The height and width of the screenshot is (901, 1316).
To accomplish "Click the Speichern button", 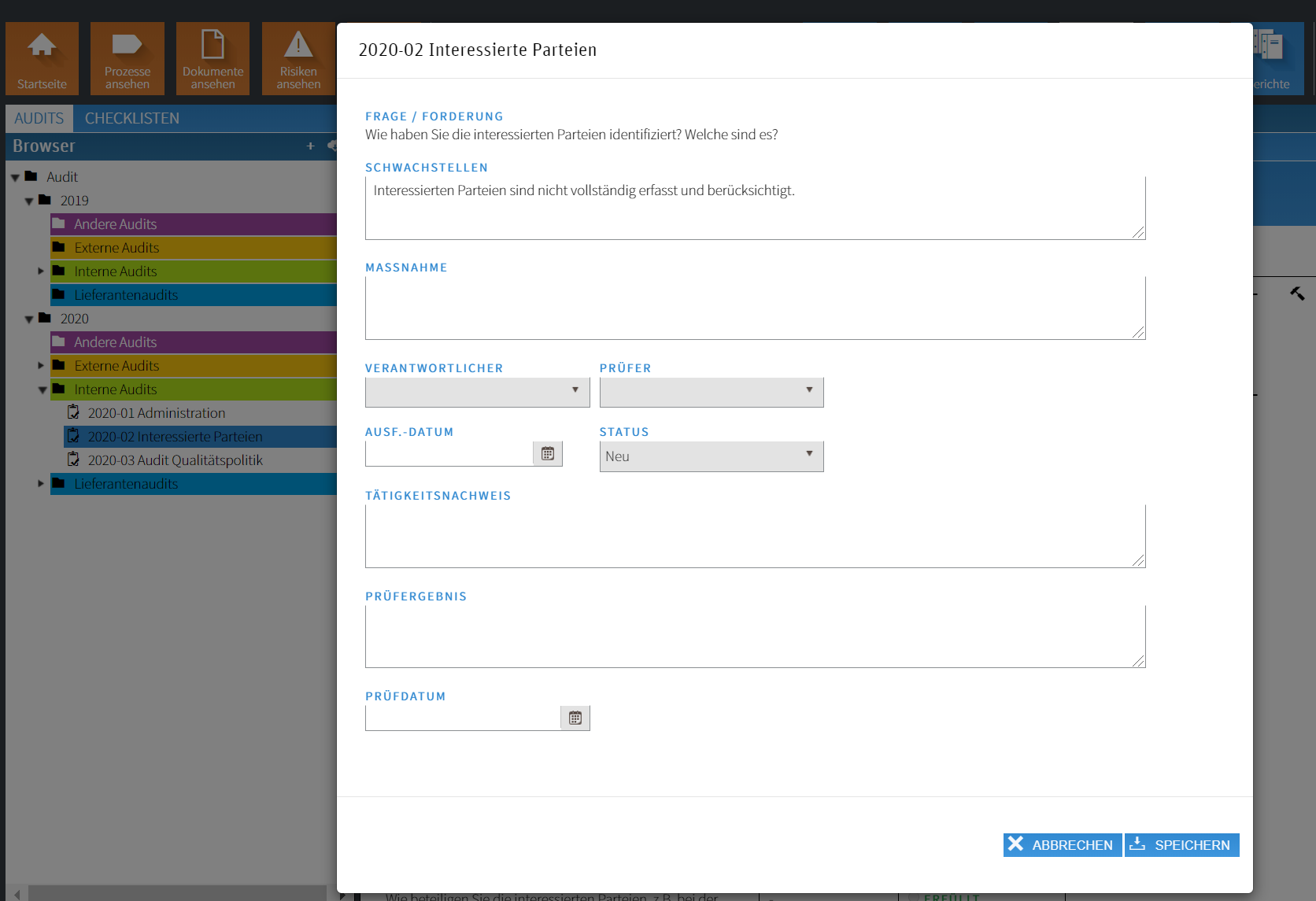I will (1181, 845).
